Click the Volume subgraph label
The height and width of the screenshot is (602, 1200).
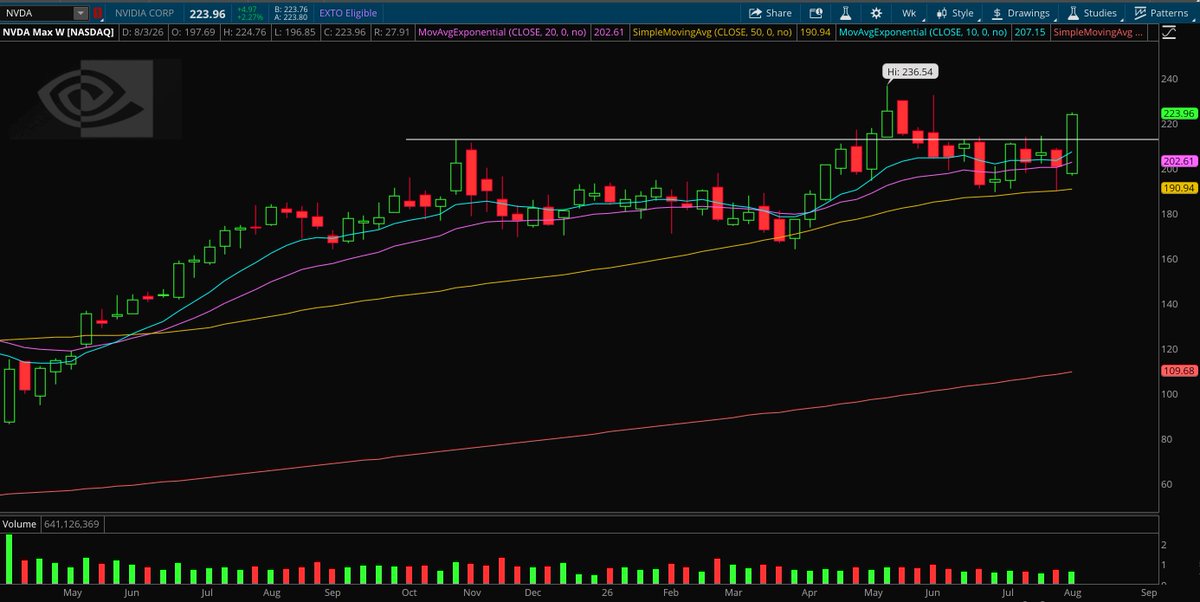point(19,524)
